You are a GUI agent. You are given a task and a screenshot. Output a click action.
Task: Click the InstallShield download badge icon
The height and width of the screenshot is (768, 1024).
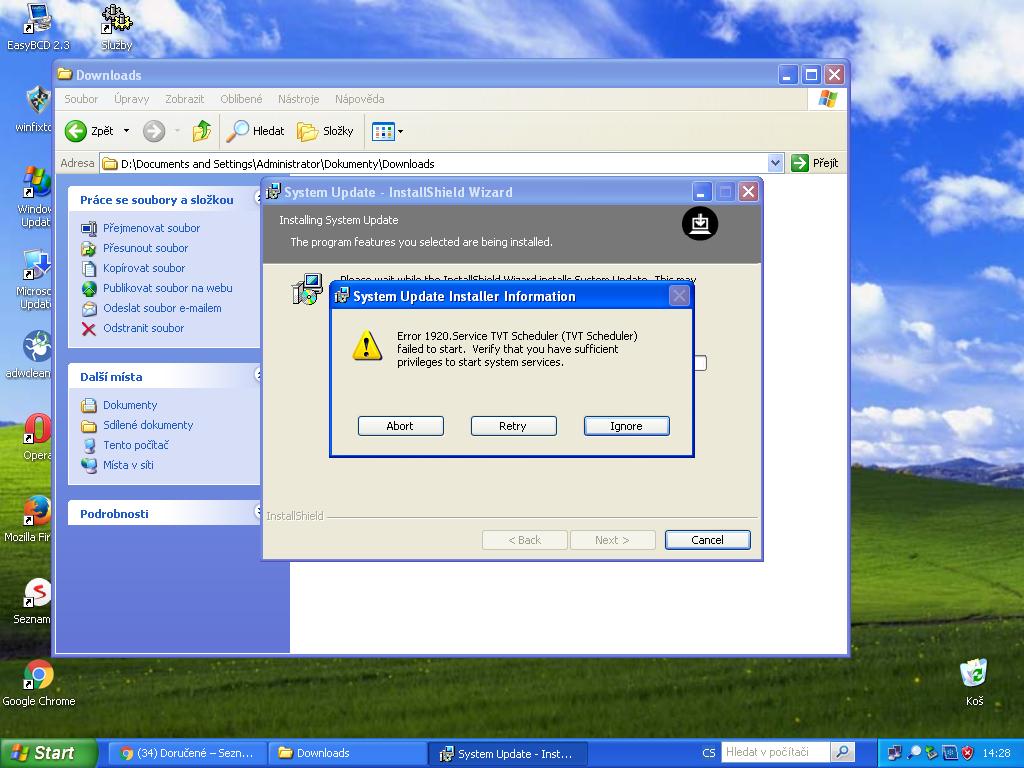point(700,223)
